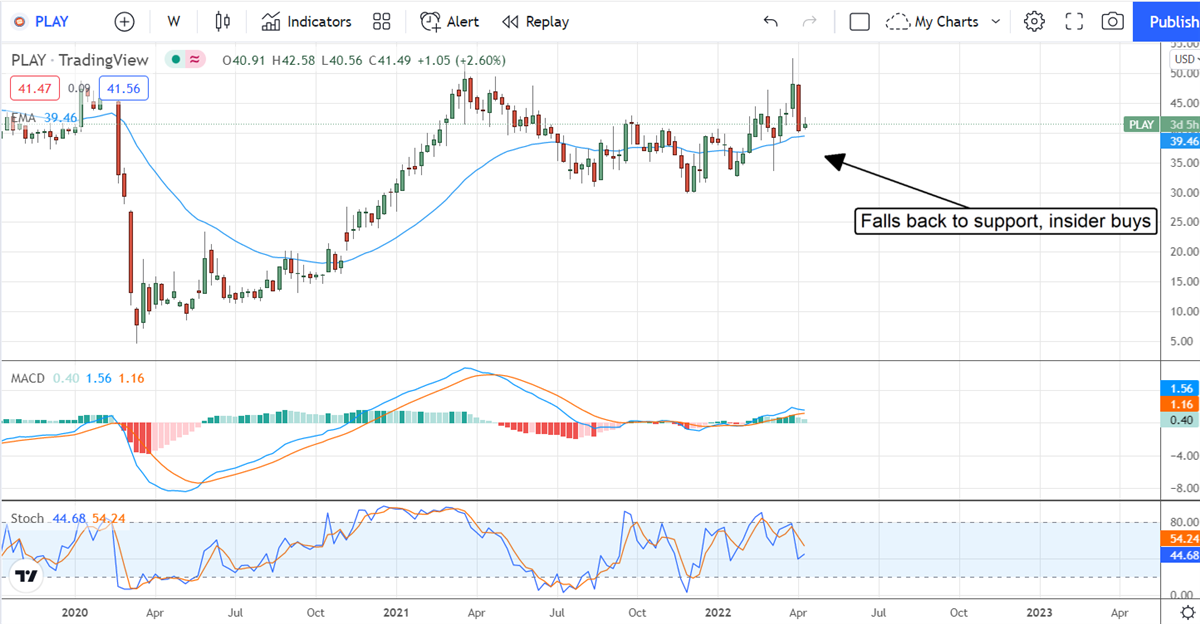Click the TradingView logo watermark
1200x624 pixels.
27,577
